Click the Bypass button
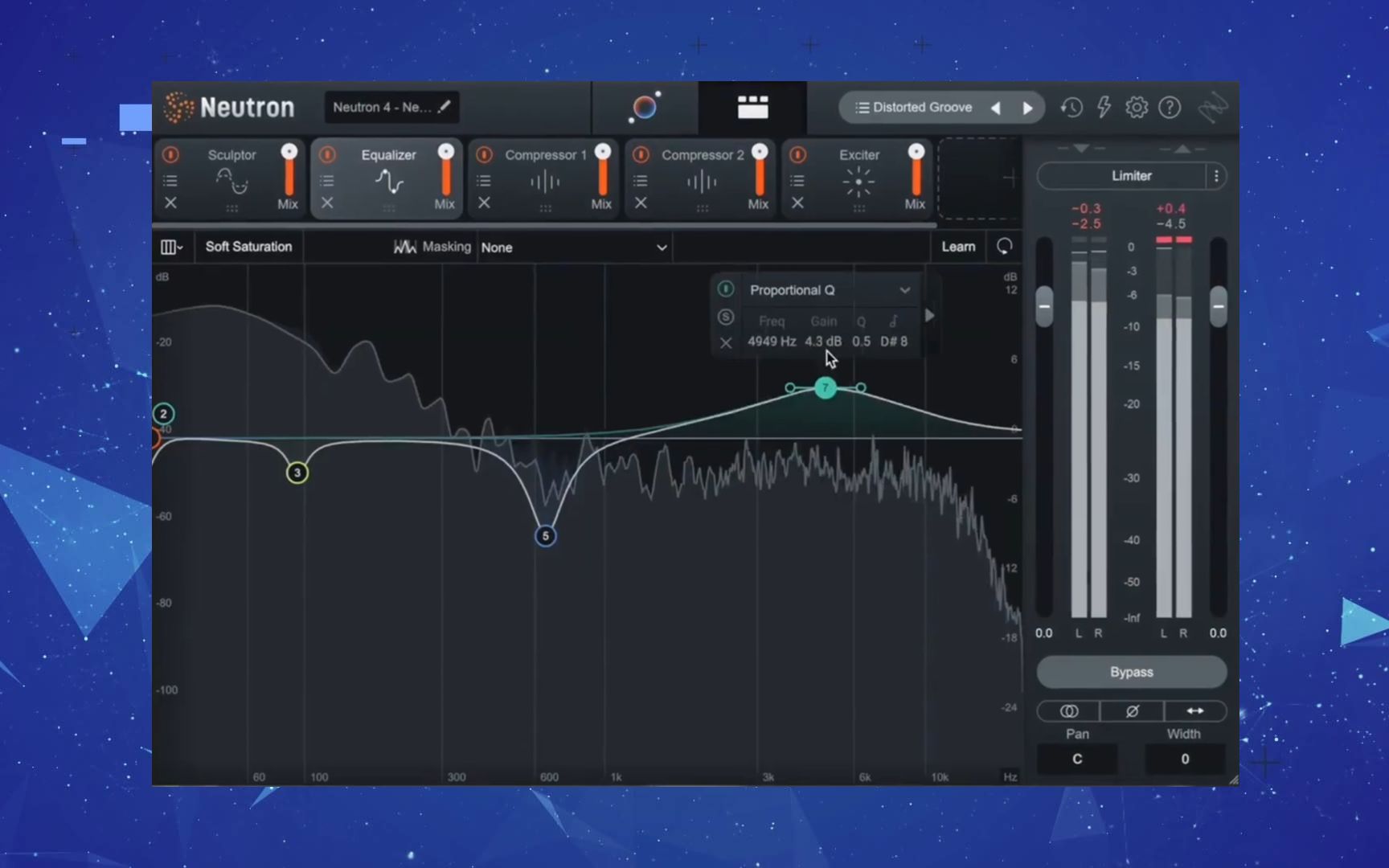The image size is (1389, 868). [1132, 672]
